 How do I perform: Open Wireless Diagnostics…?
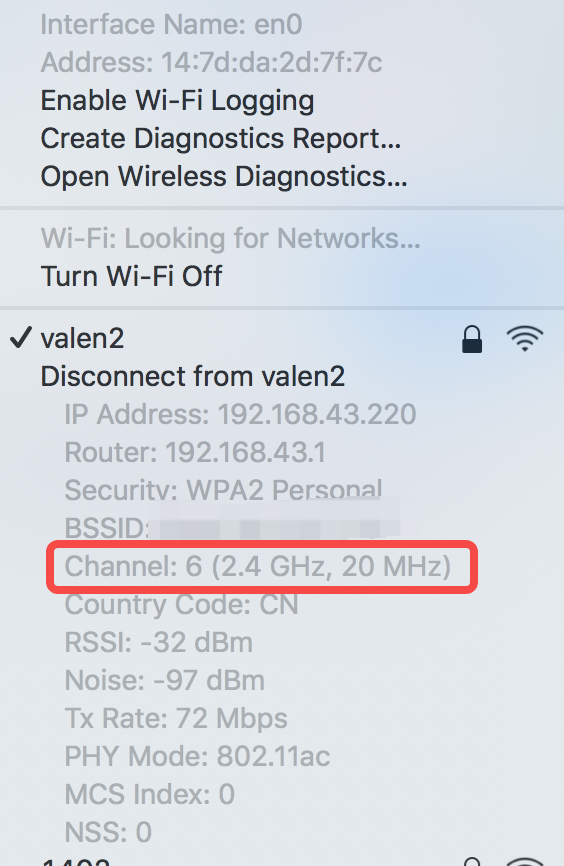click(x=224, y=177)
